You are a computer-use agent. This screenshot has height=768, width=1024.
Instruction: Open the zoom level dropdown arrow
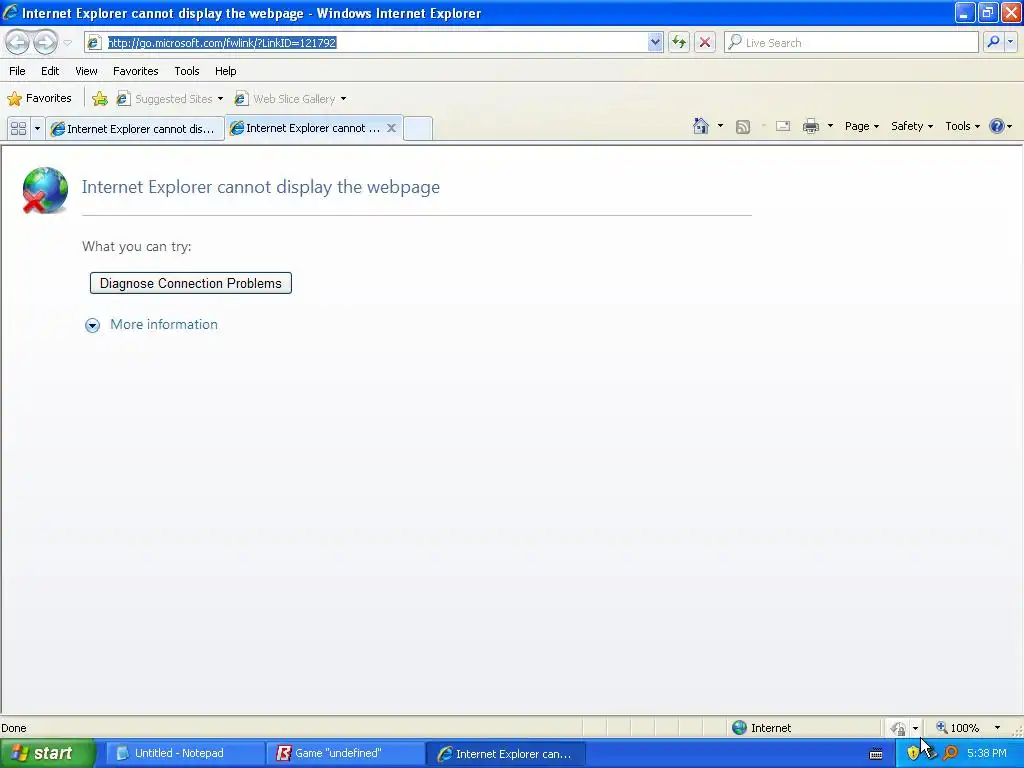(997, 728)
